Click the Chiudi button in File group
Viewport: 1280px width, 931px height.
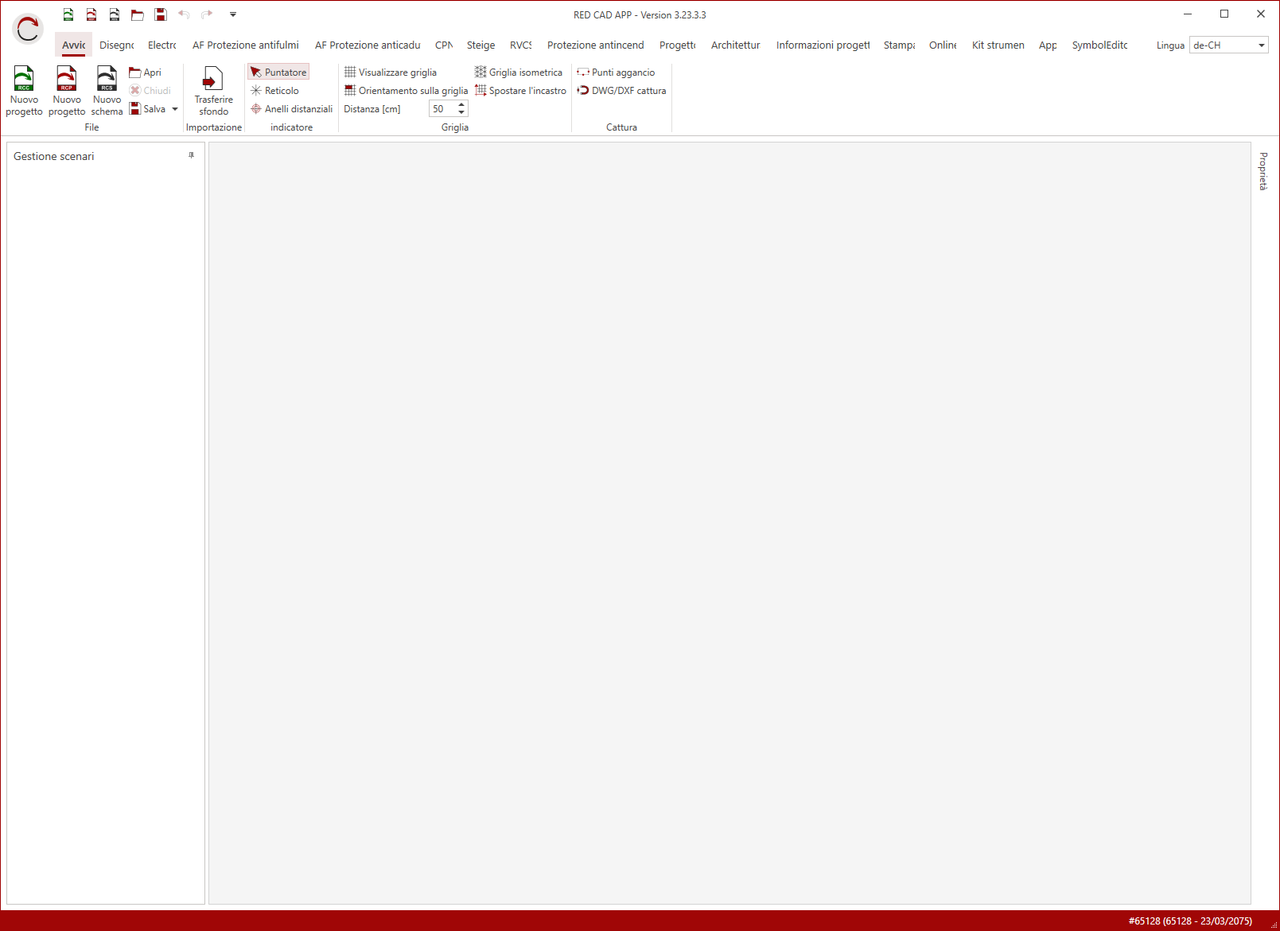pos(150,91)
